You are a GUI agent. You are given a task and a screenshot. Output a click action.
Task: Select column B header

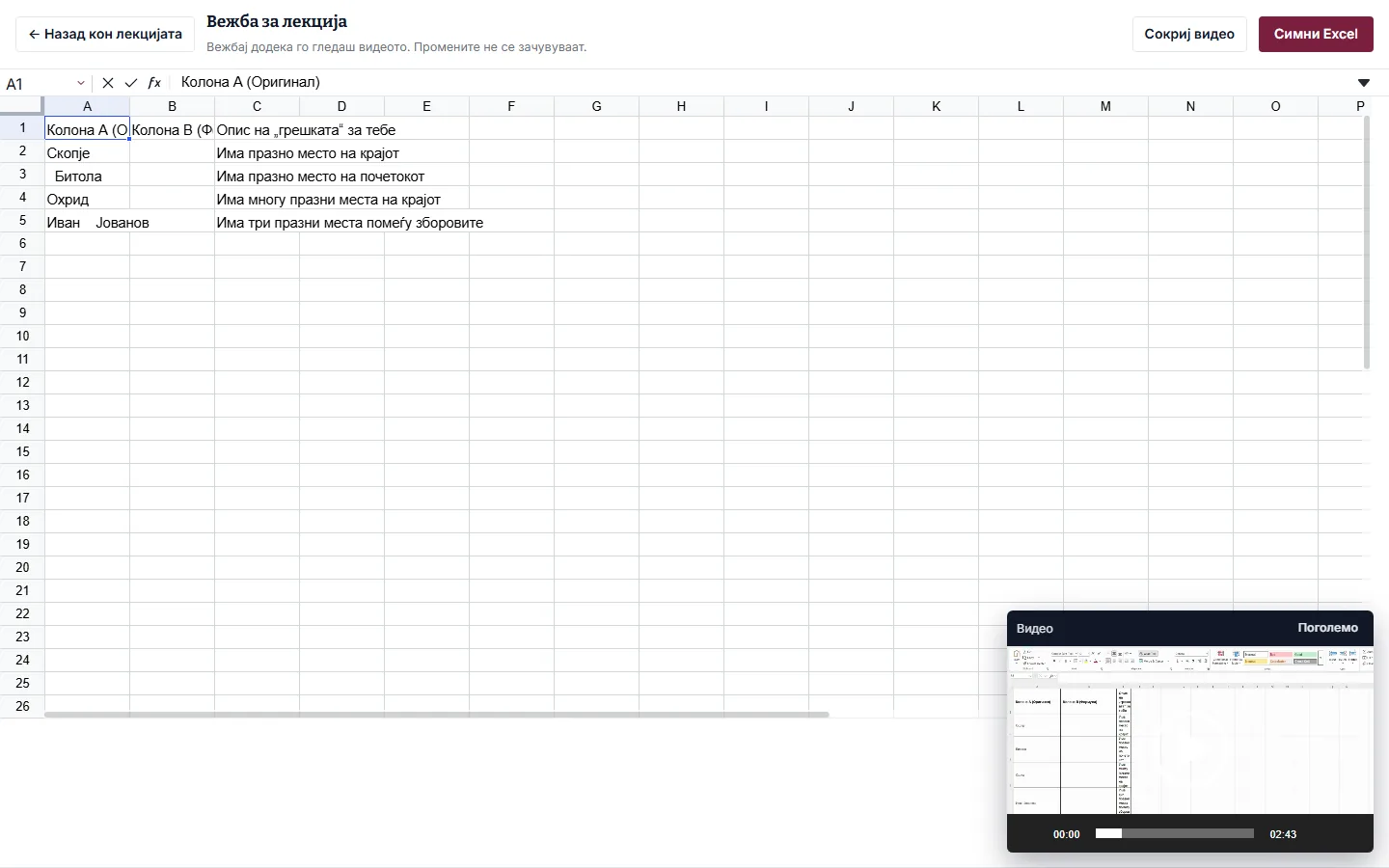click(172, 106)
